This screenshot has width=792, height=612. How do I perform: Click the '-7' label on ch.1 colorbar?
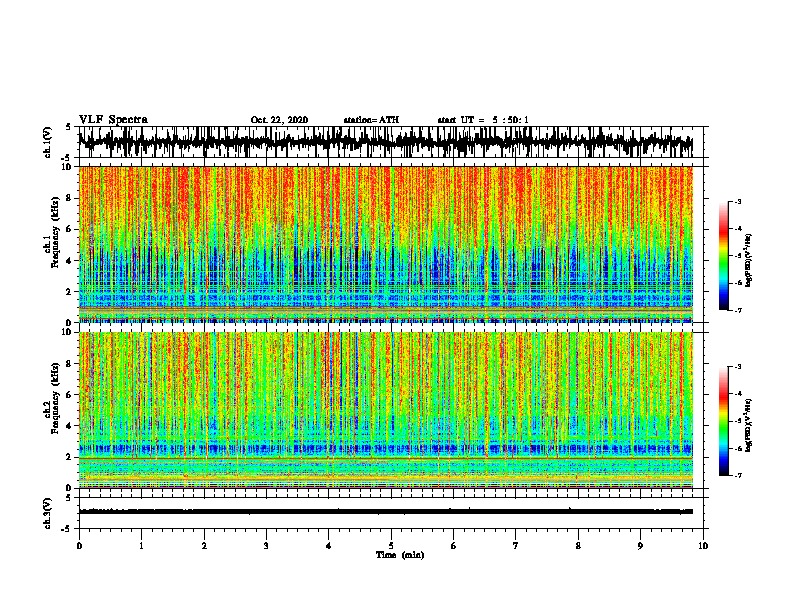[x=737, y=310]
